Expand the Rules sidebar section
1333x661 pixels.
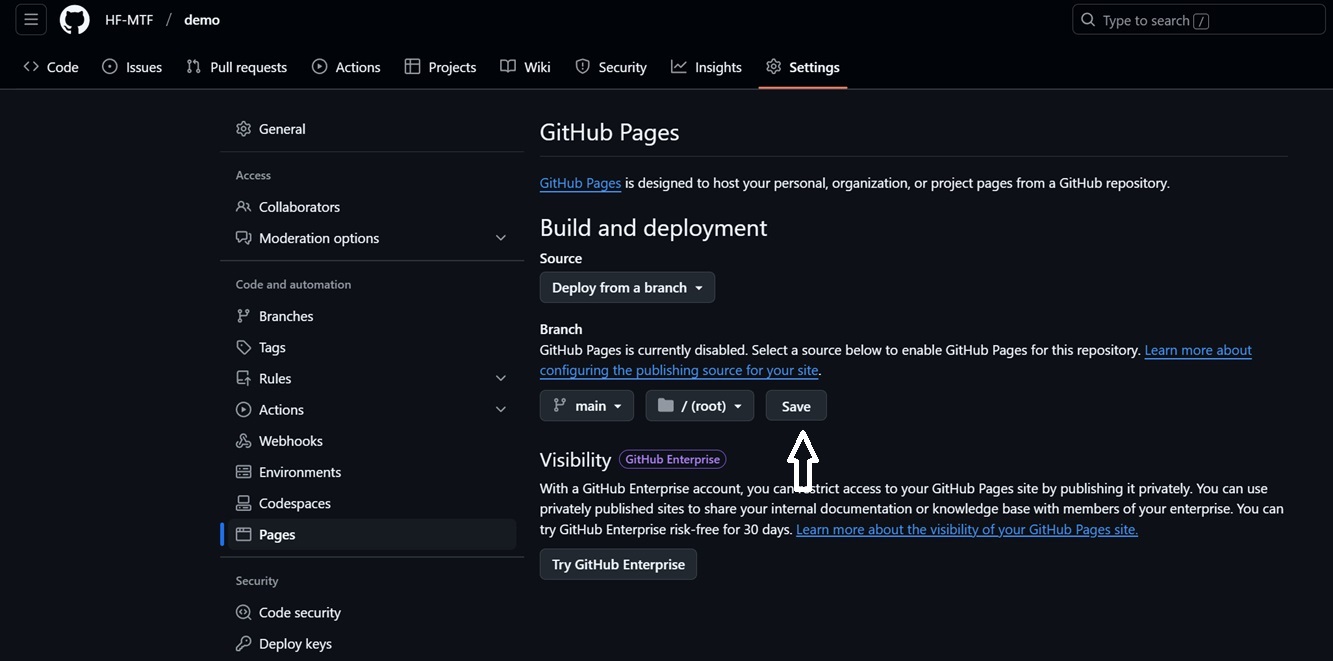point(501,378)
